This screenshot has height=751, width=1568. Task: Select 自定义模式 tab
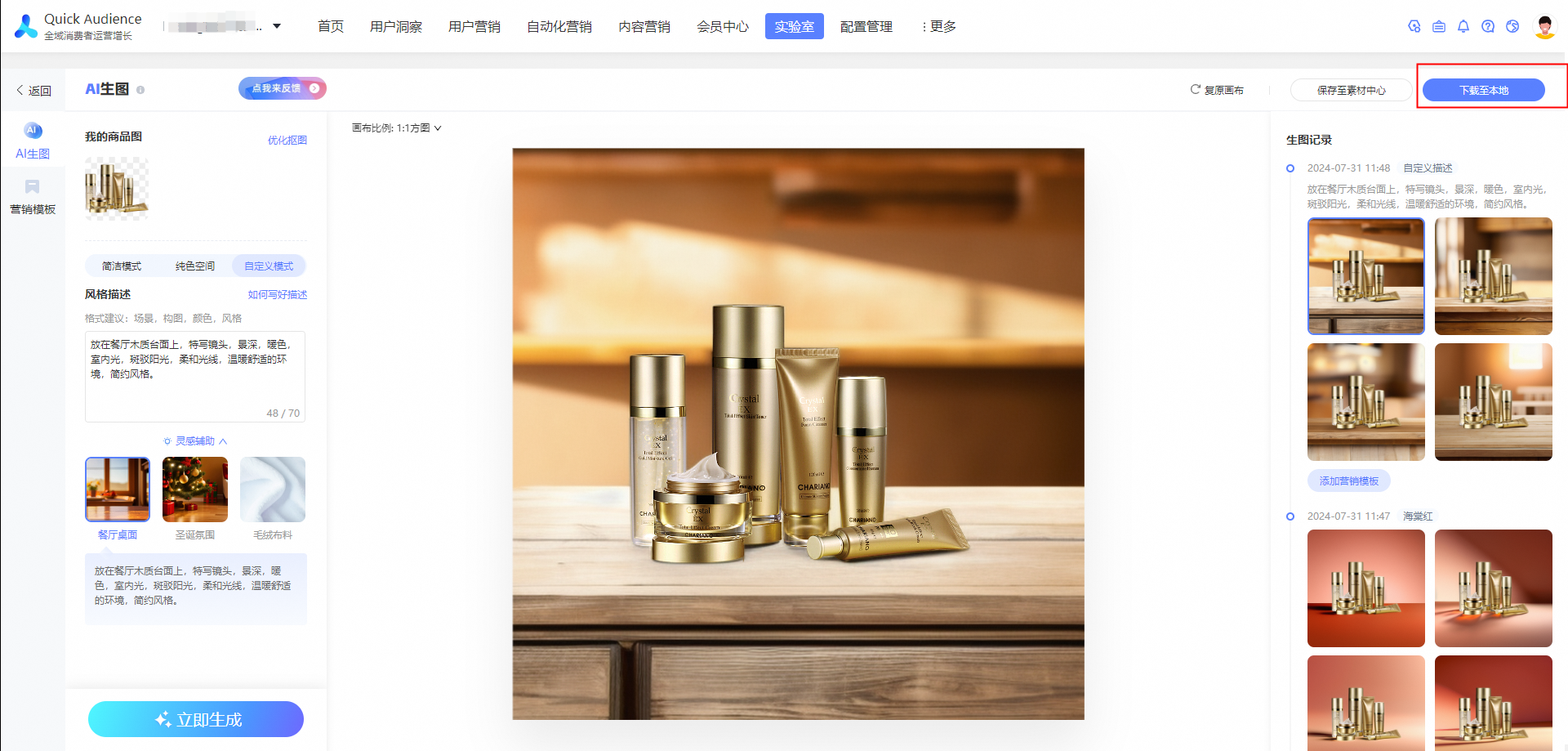coord(269,266)
